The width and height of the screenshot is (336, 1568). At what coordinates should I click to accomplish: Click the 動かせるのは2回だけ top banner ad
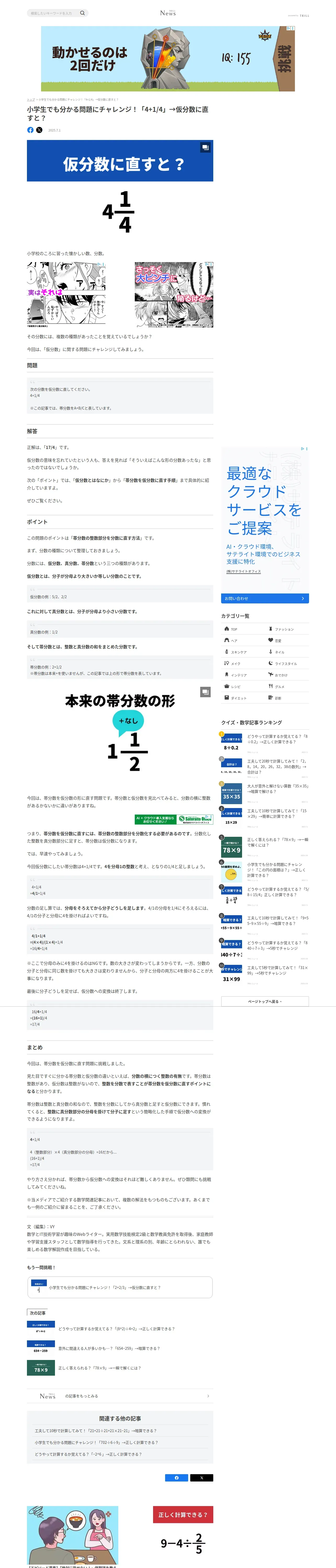pos(168,59)
